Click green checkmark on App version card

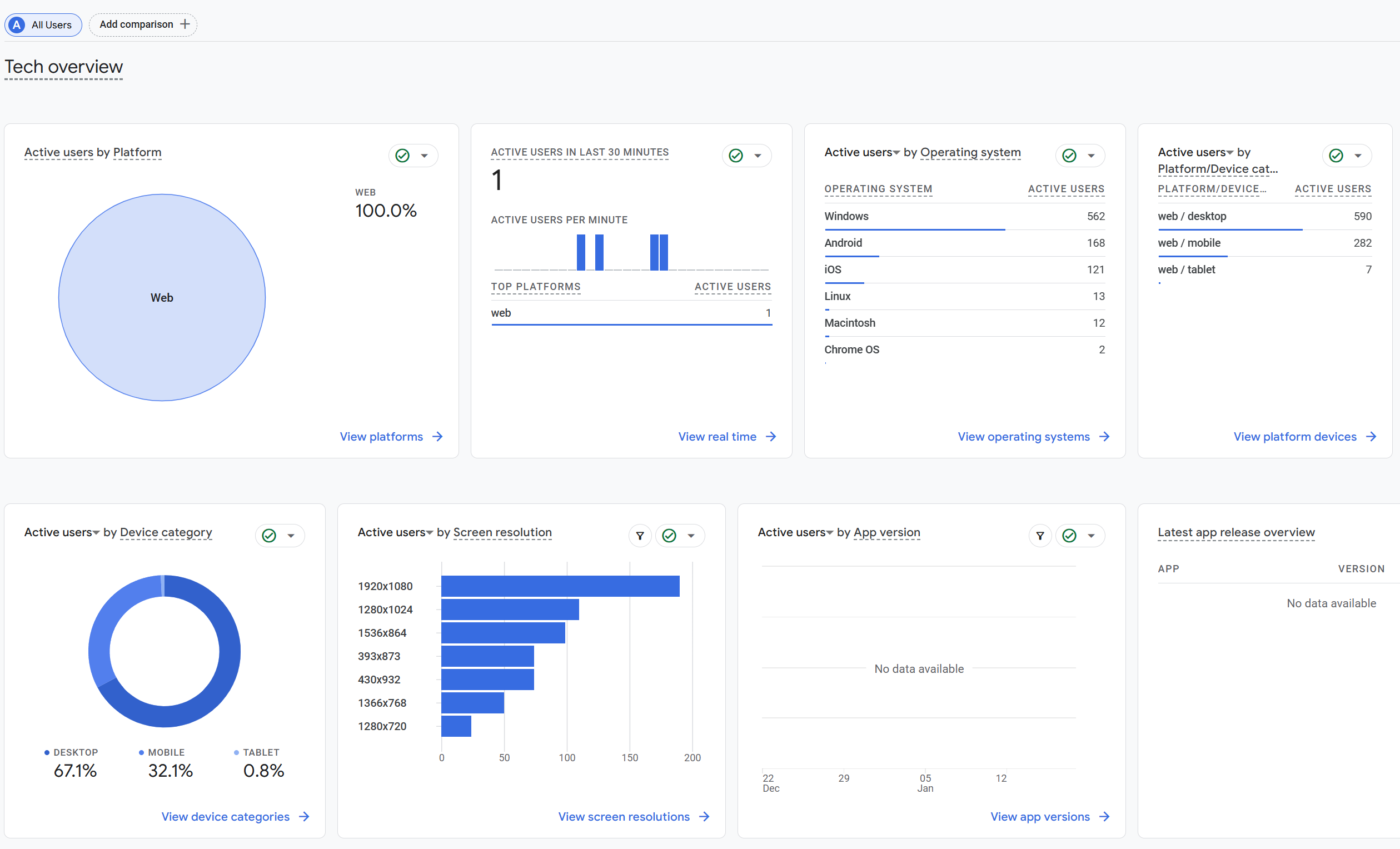1069,536
